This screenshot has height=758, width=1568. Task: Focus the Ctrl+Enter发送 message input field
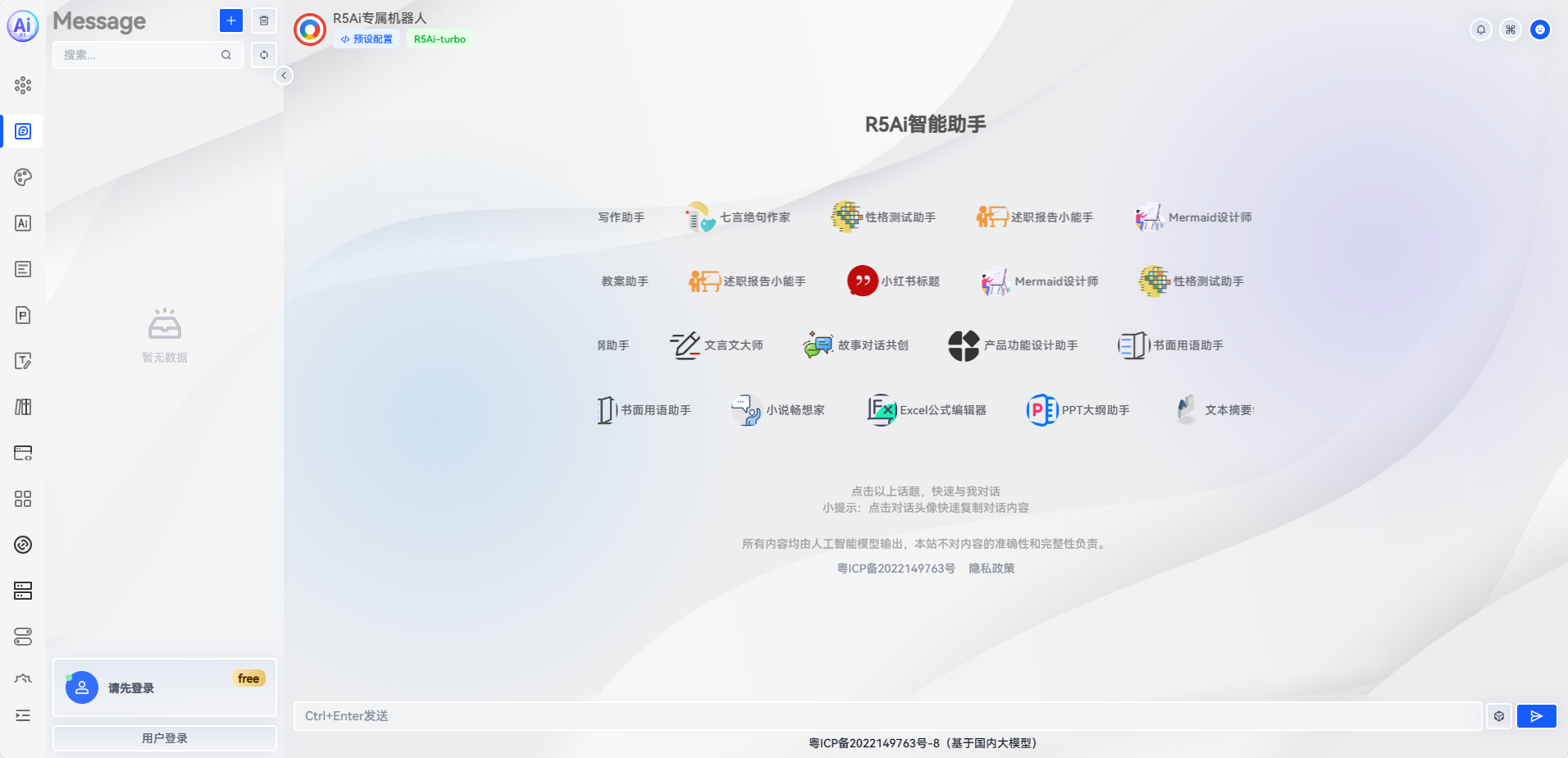[x=886, y=716]
